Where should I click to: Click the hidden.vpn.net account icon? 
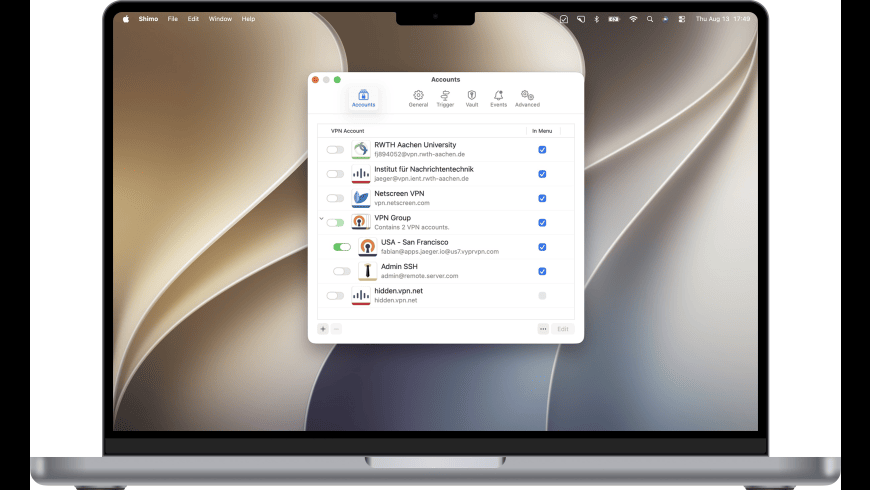tap(361, 296)
